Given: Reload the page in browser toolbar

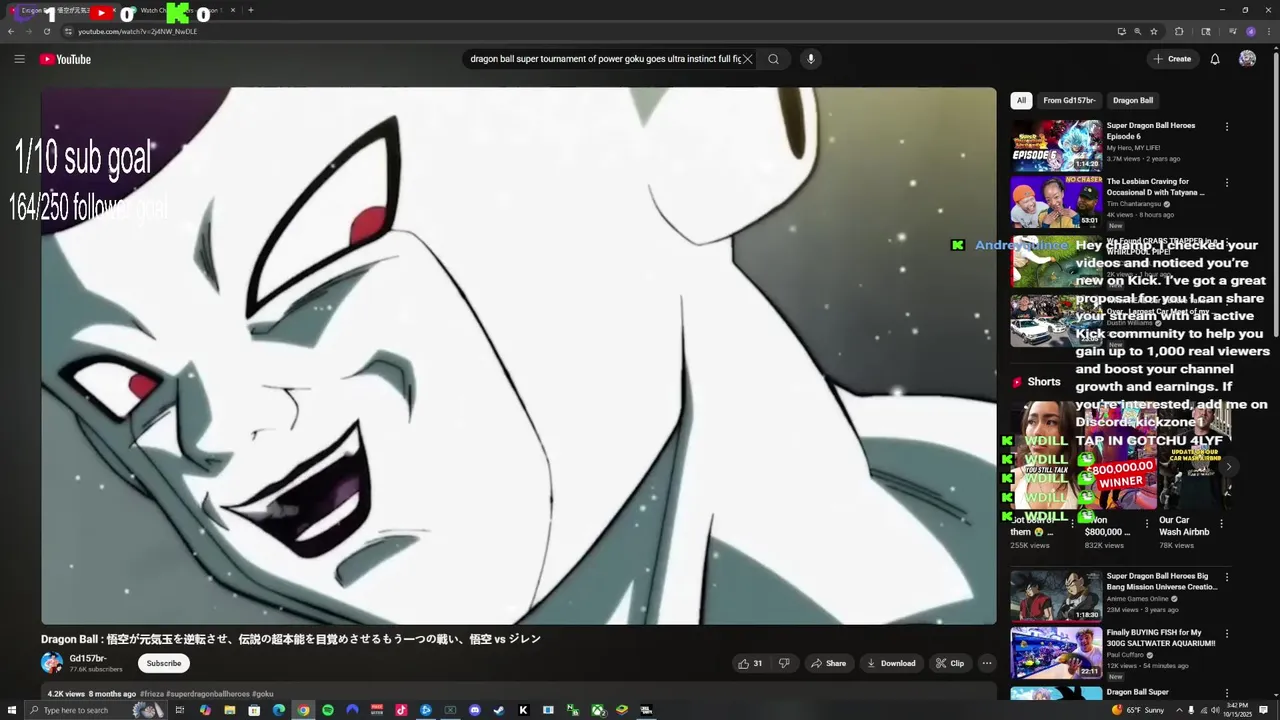Looking at the screenshot, I should point(47,31).
